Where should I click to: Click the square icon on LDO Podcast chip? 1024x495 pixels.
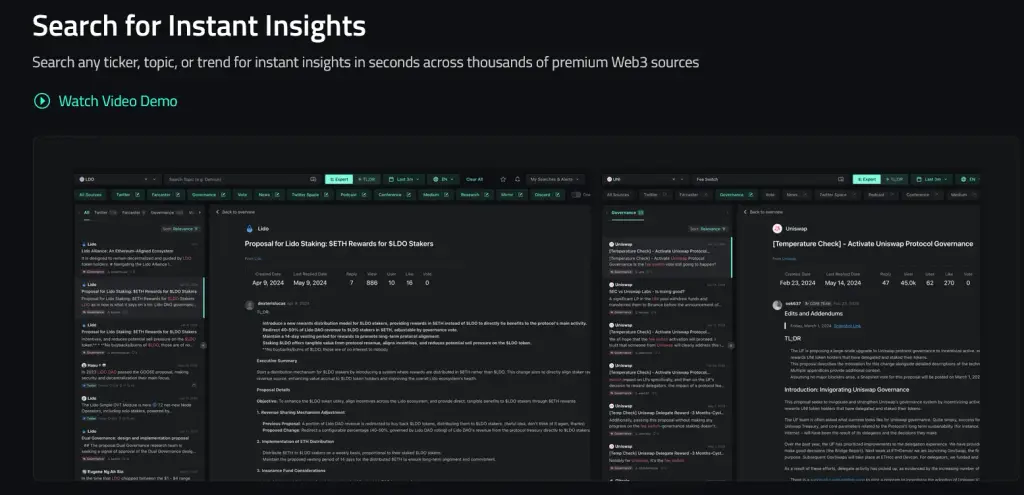364,195
